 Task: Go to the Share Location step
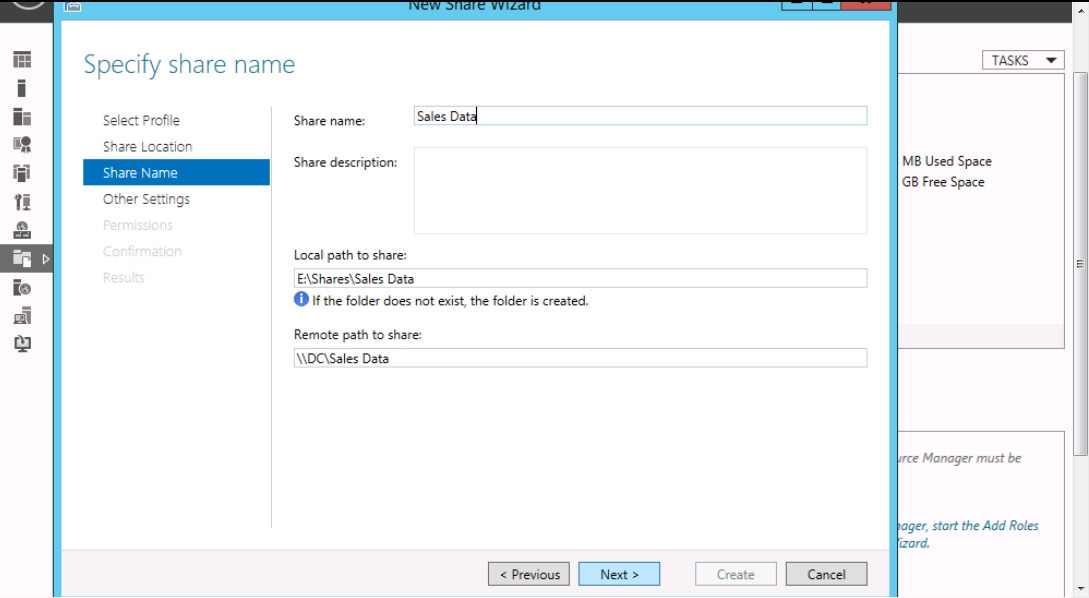coord(147,147)
